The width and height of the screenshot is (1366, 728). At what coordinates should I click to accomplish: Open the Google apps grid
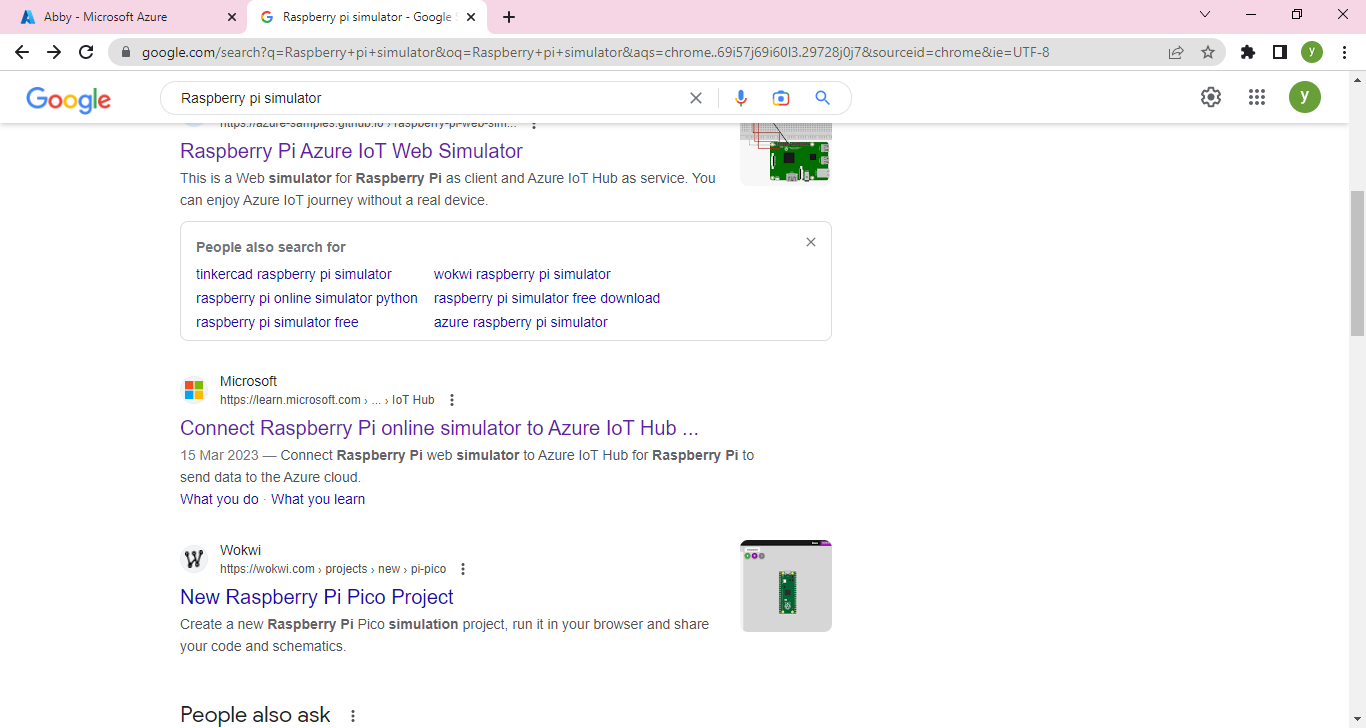[1257, 97]
